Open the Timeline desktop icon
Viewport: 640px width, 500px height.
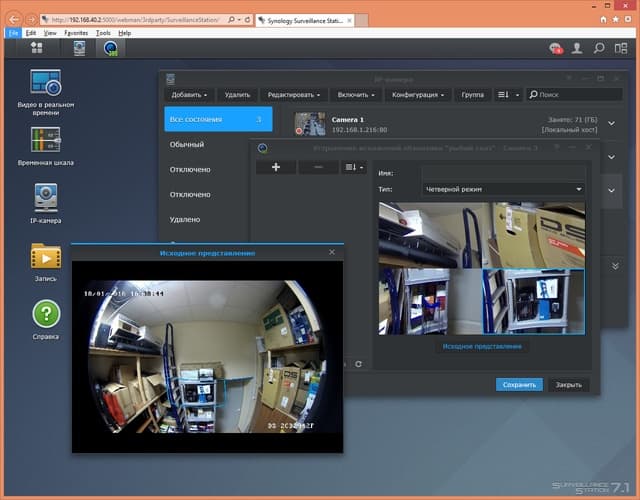coord(45,139)
